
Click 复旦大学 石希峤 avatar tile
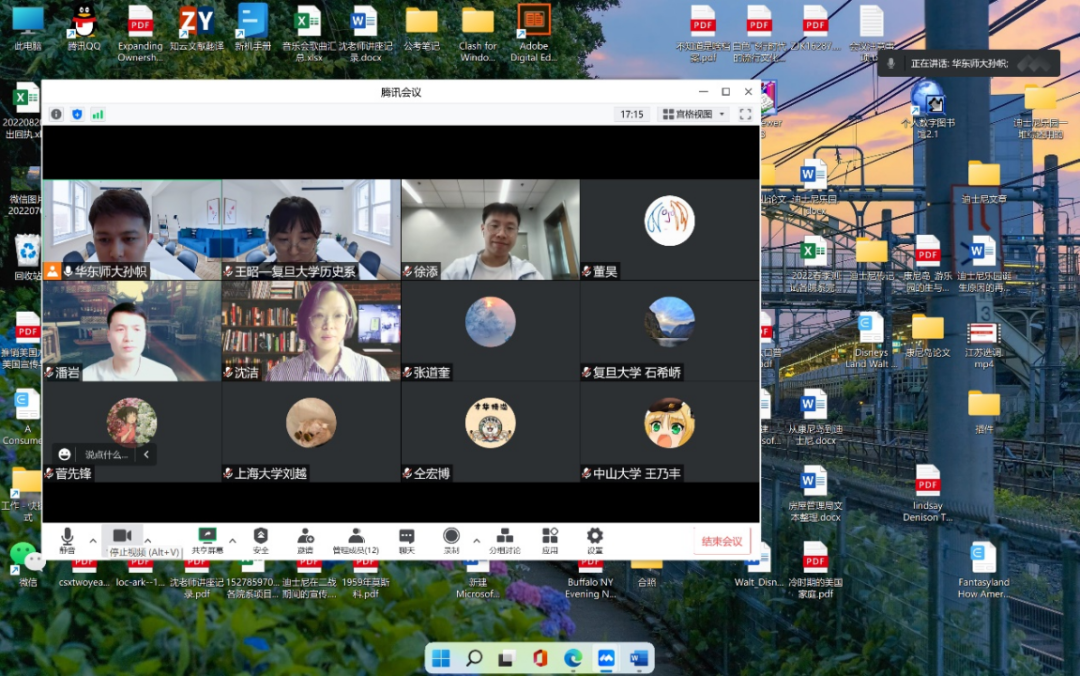[669, 331]
